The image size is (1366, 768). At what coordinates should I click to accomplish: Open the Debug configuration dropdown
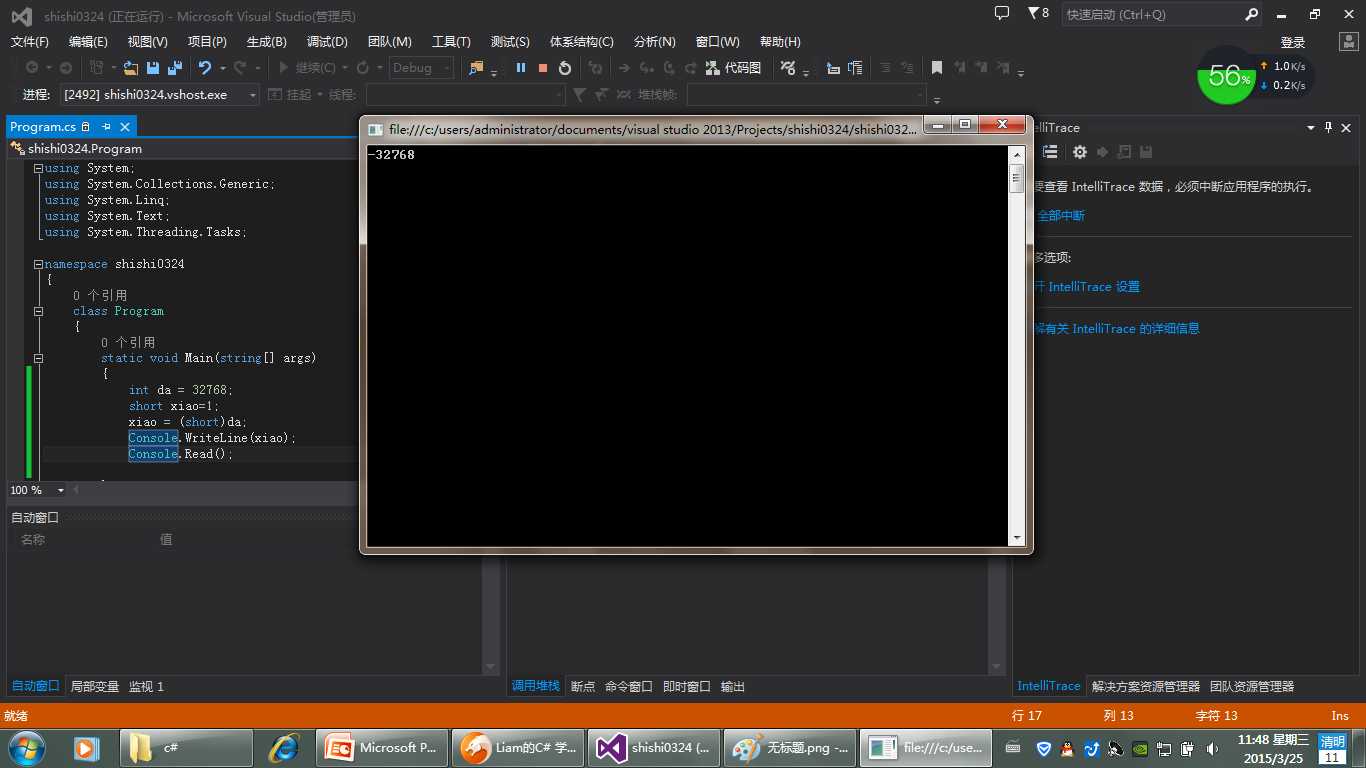pyautogui.click(x=421, y=68)
